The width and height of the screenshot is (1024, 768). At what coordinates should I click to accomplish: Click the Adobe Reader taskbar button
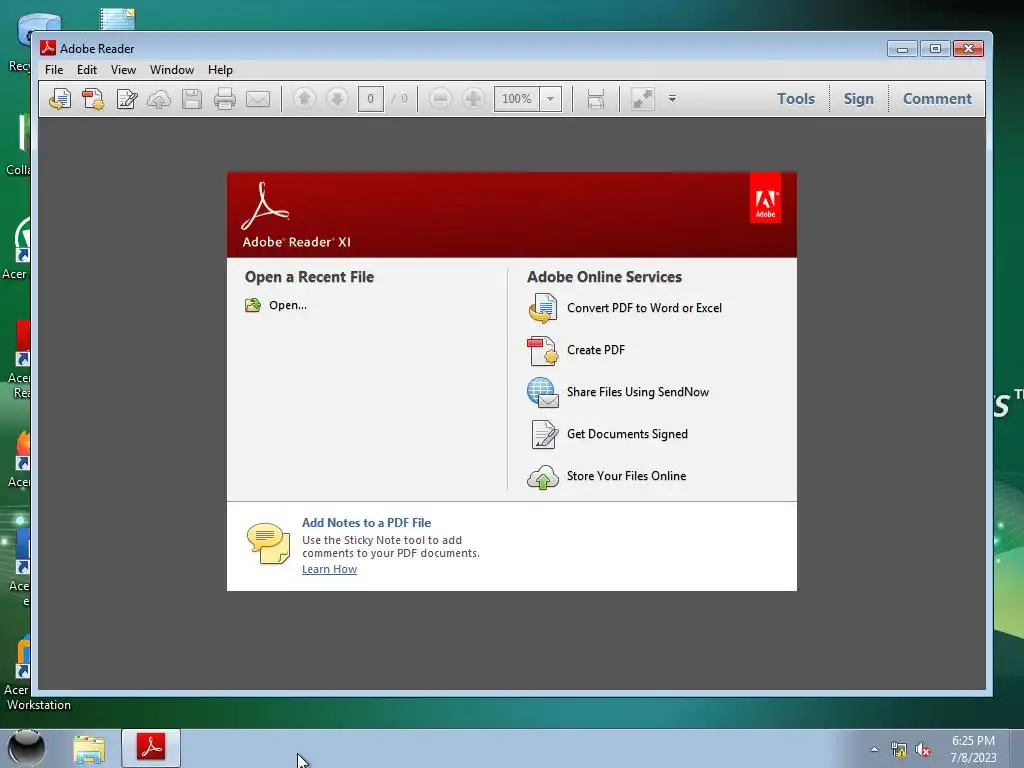tap(151, 748)
